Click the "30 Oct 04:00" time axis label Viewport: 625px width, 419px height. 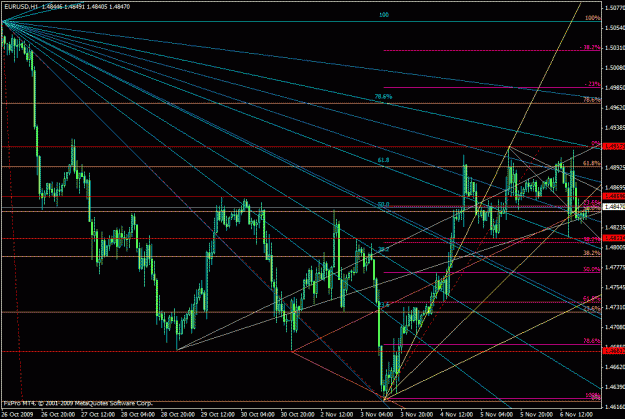pos(257,414)
